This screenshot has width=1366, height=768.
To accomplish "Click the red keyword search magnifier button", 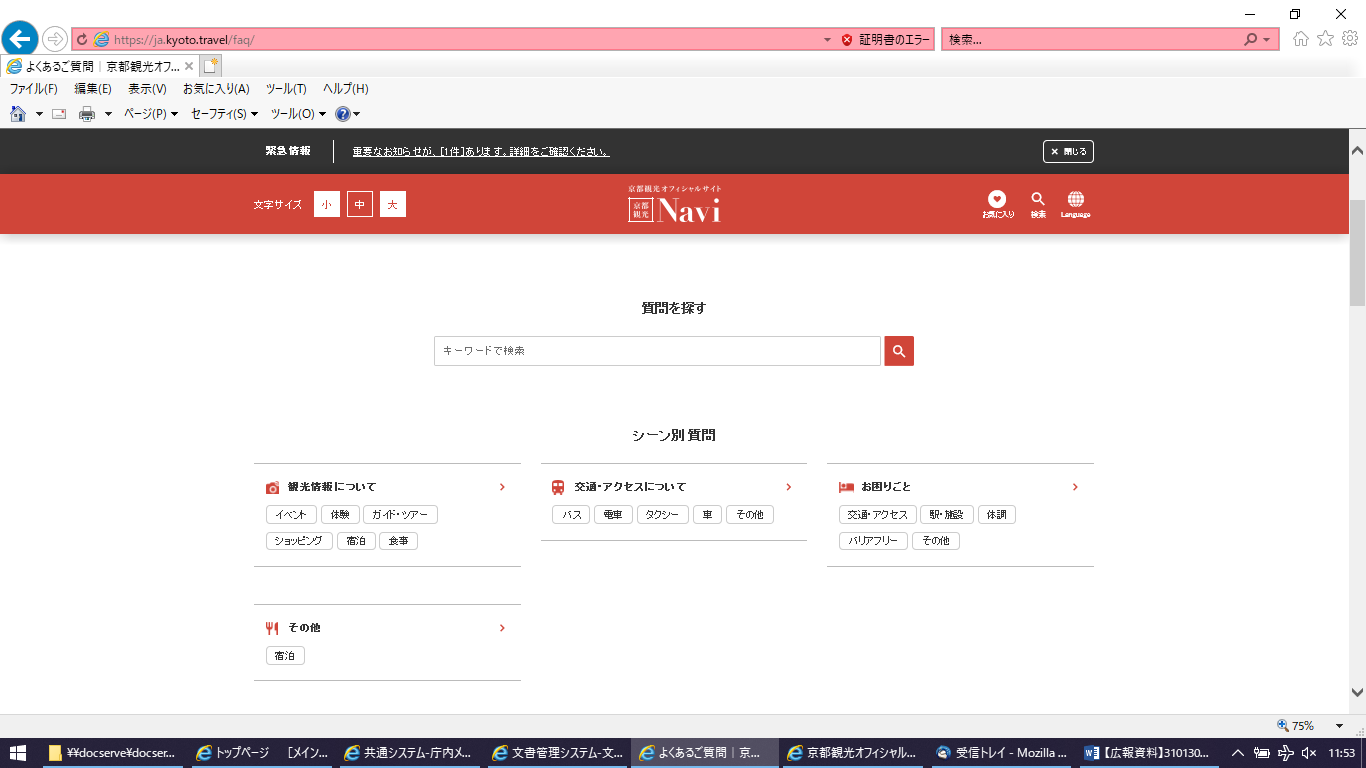I will pos(899,351).
